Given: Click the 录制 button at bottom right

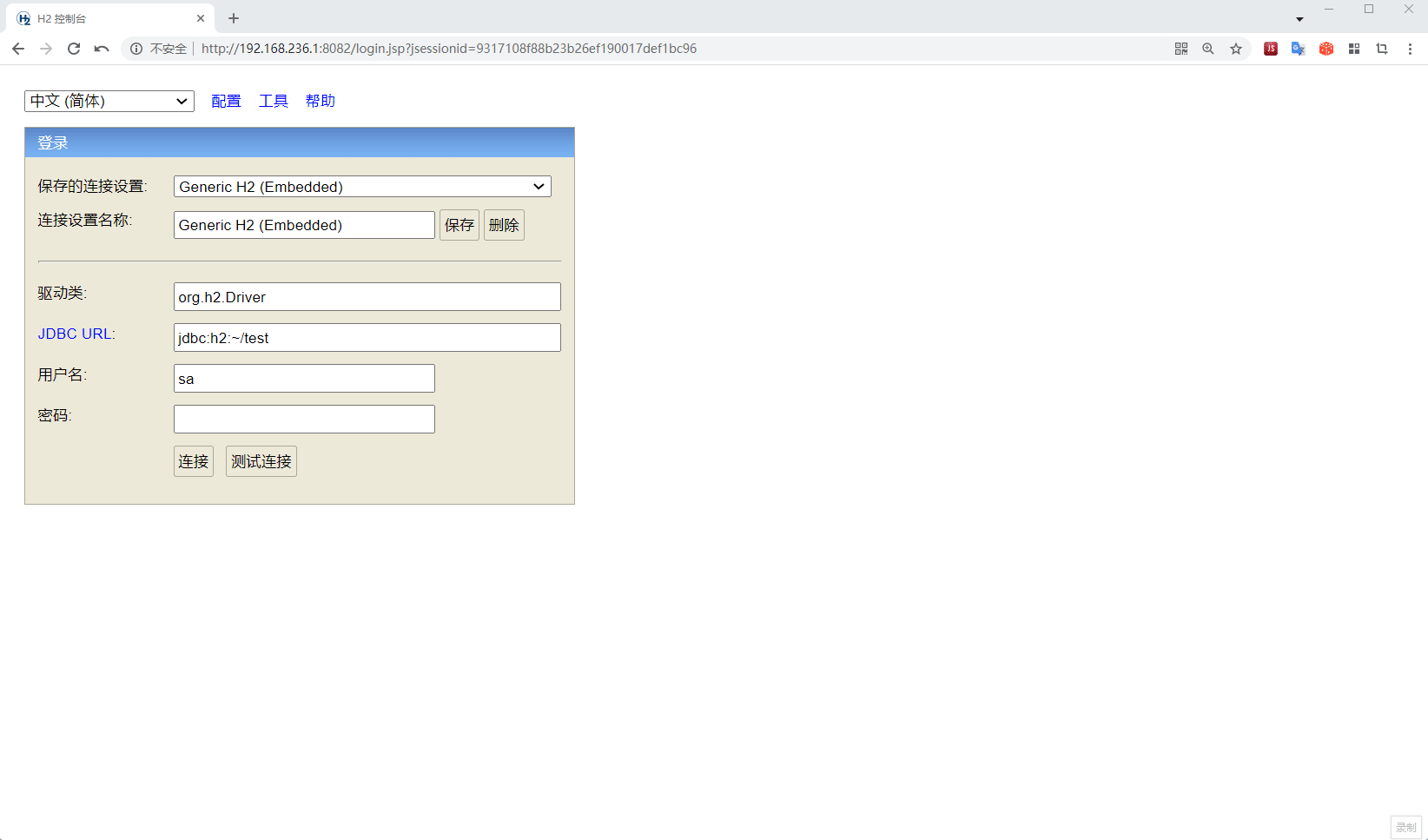Looking at the screenshot, I should click(1406, 827).
